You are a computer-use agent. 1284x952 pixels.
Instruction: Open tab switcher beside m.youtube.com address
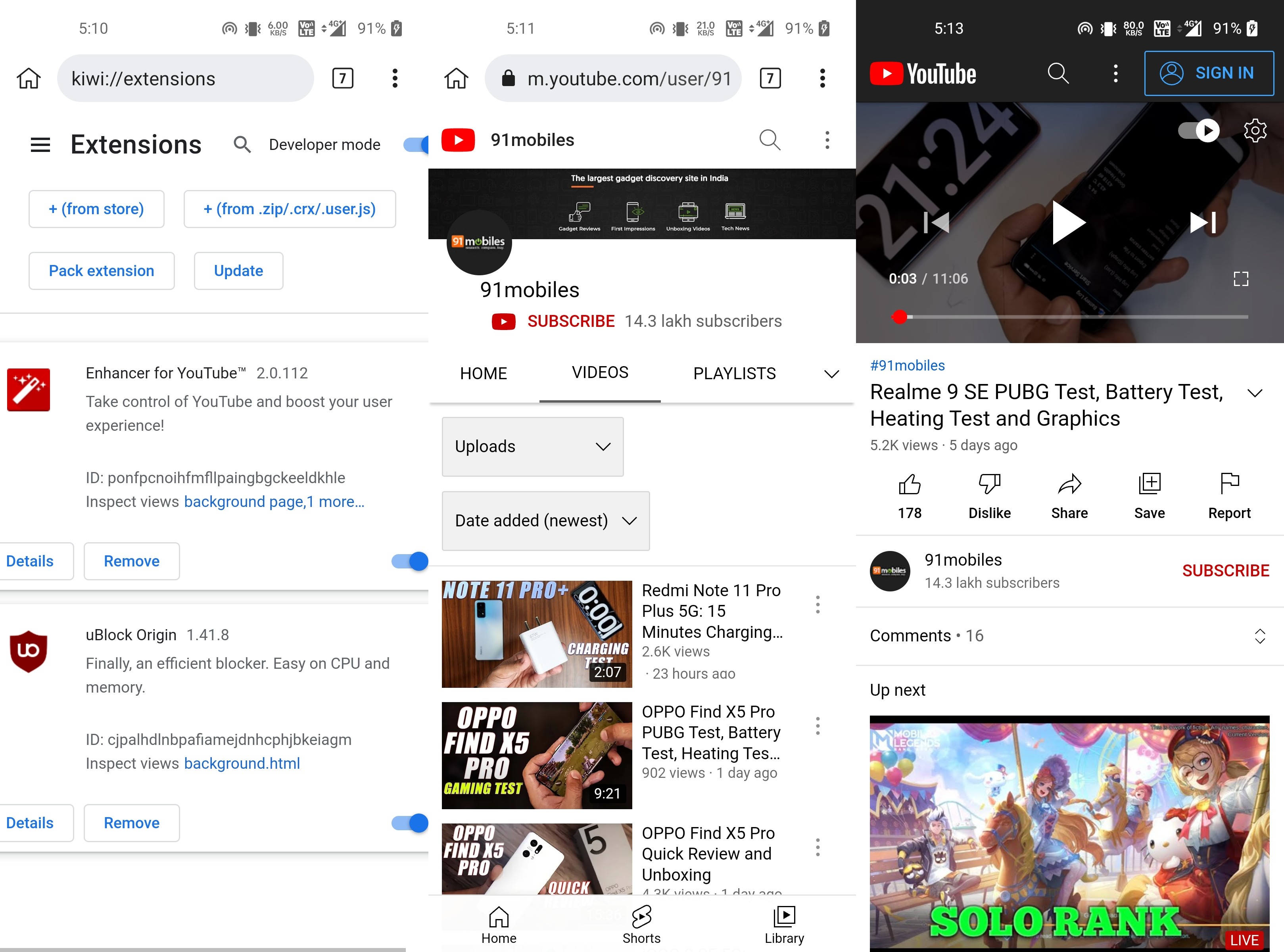point(770,78)
